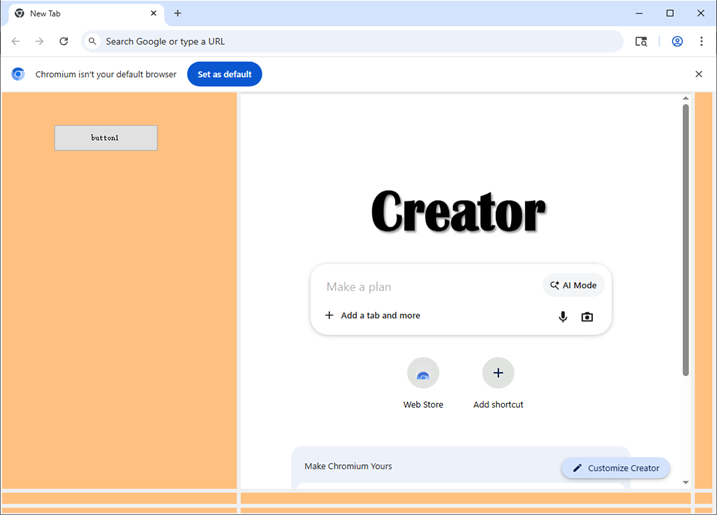
Task: Click the Make Chromium Yours card heading
Action: coord(348,466)
